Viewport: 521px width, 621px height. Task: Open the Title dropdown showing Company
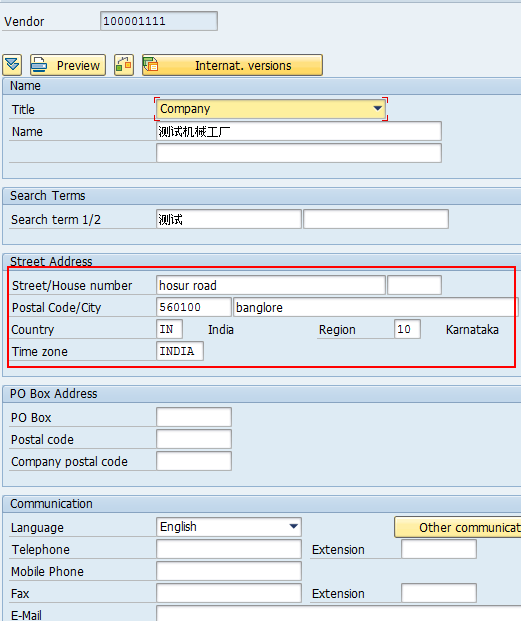[271, 109]
